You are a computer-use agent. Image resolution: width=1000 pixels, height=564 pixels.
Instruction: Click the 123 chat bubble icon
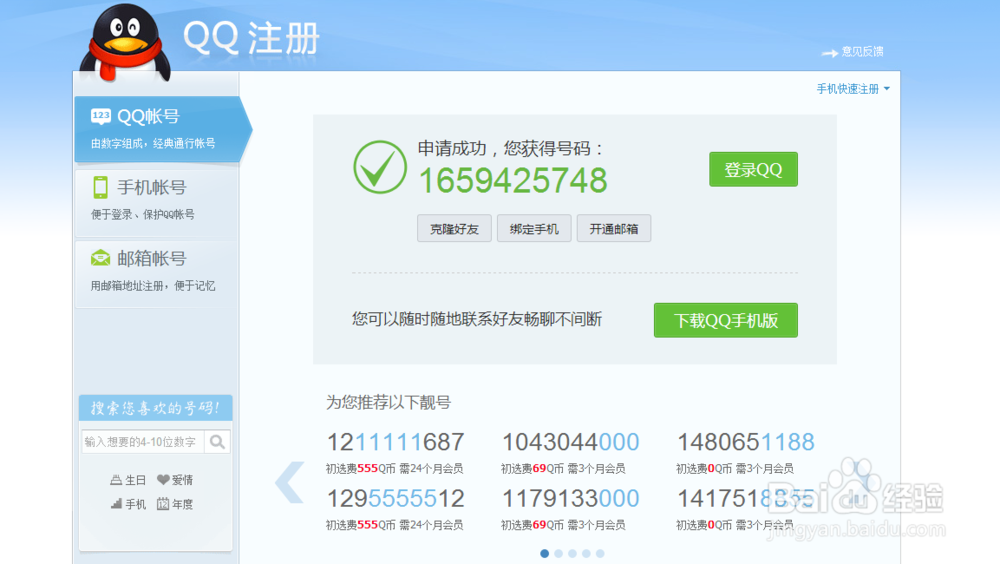coord(101,116)
